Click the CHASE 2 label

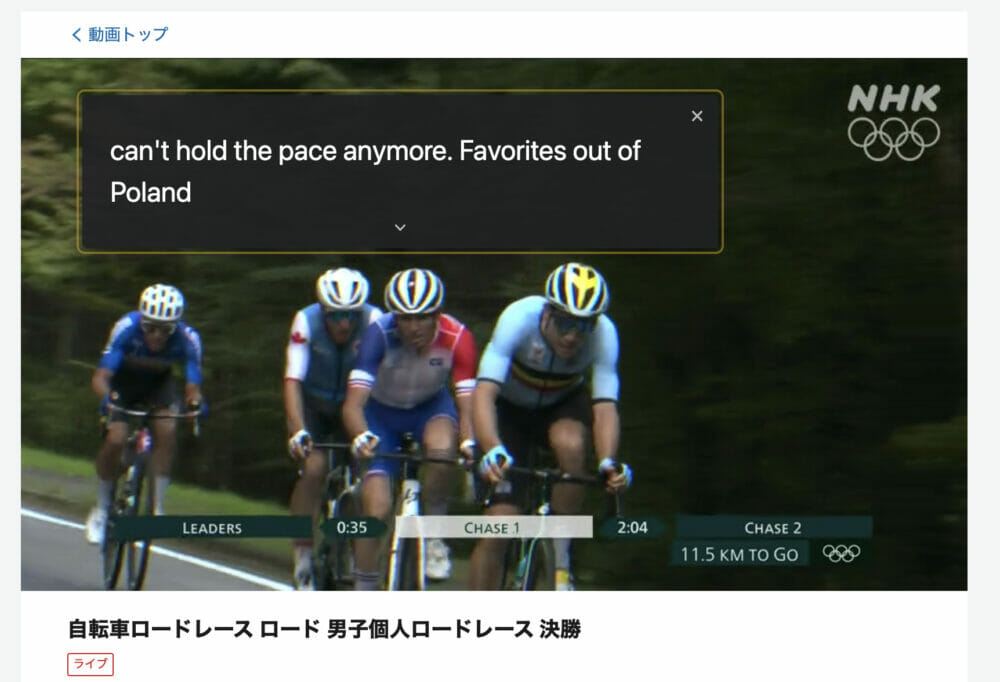[x=772, y=528]
